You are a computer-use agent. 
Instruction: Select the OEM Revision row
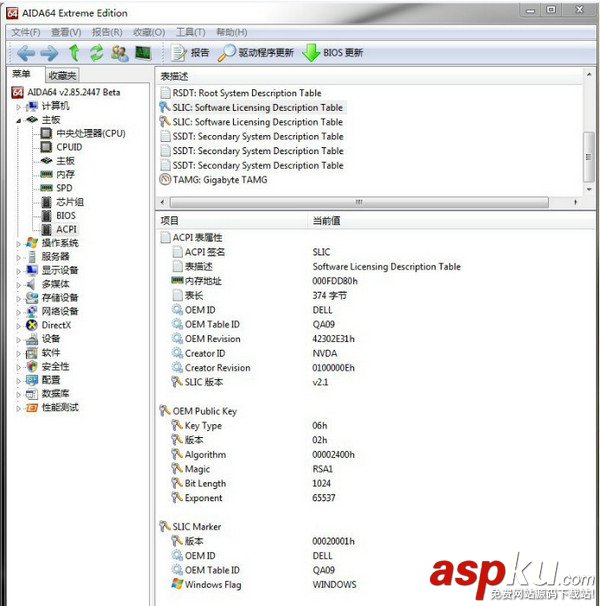(263, 339)
